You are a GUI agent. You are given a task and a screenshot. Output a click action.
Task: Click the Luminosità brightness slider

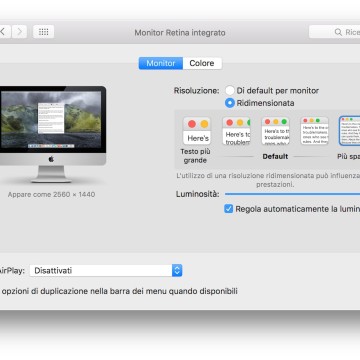point(292,194)
